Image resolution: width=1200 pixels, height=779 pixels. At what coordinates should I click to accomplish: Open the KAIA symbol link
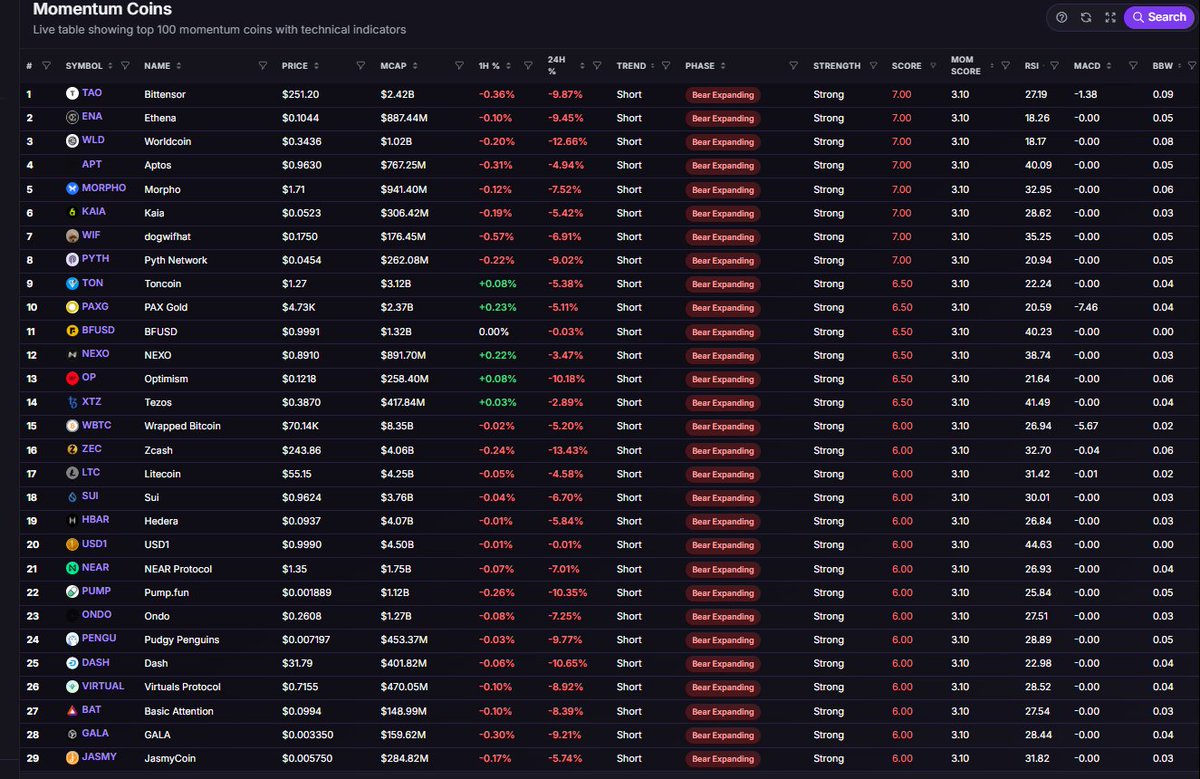coord(94,212)
